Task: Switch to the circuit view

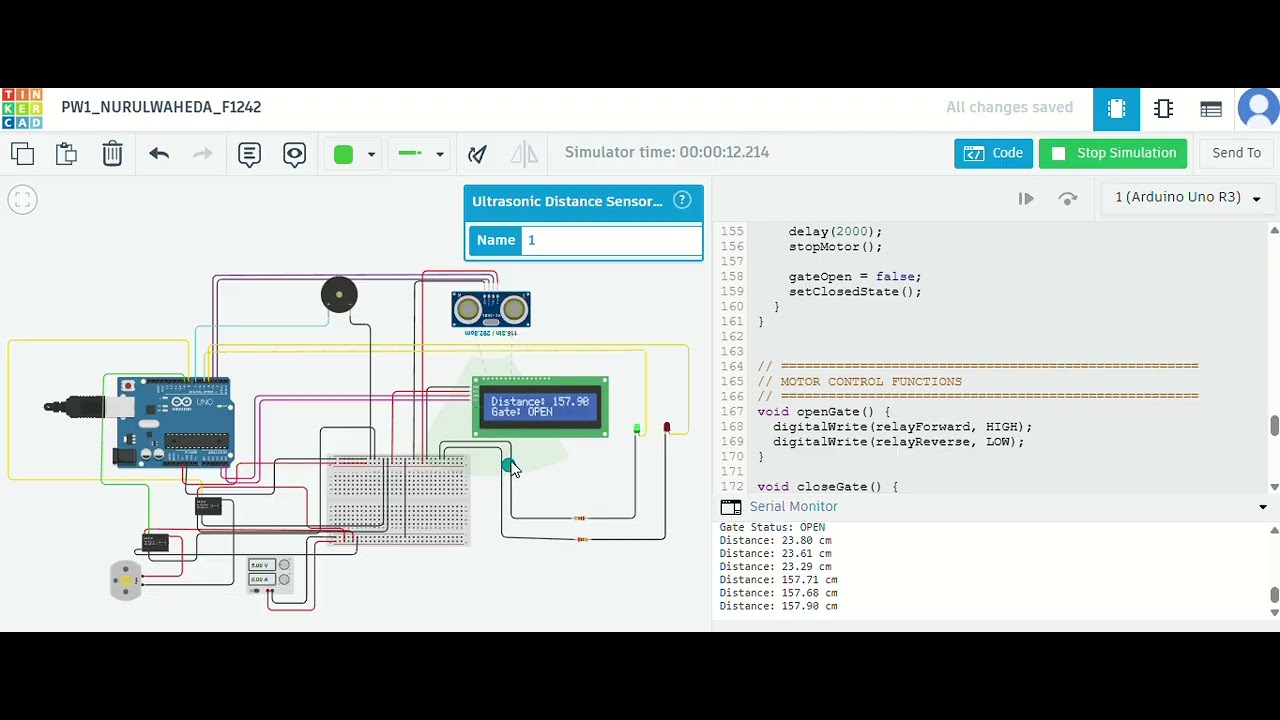Action: click(1116, 109)
